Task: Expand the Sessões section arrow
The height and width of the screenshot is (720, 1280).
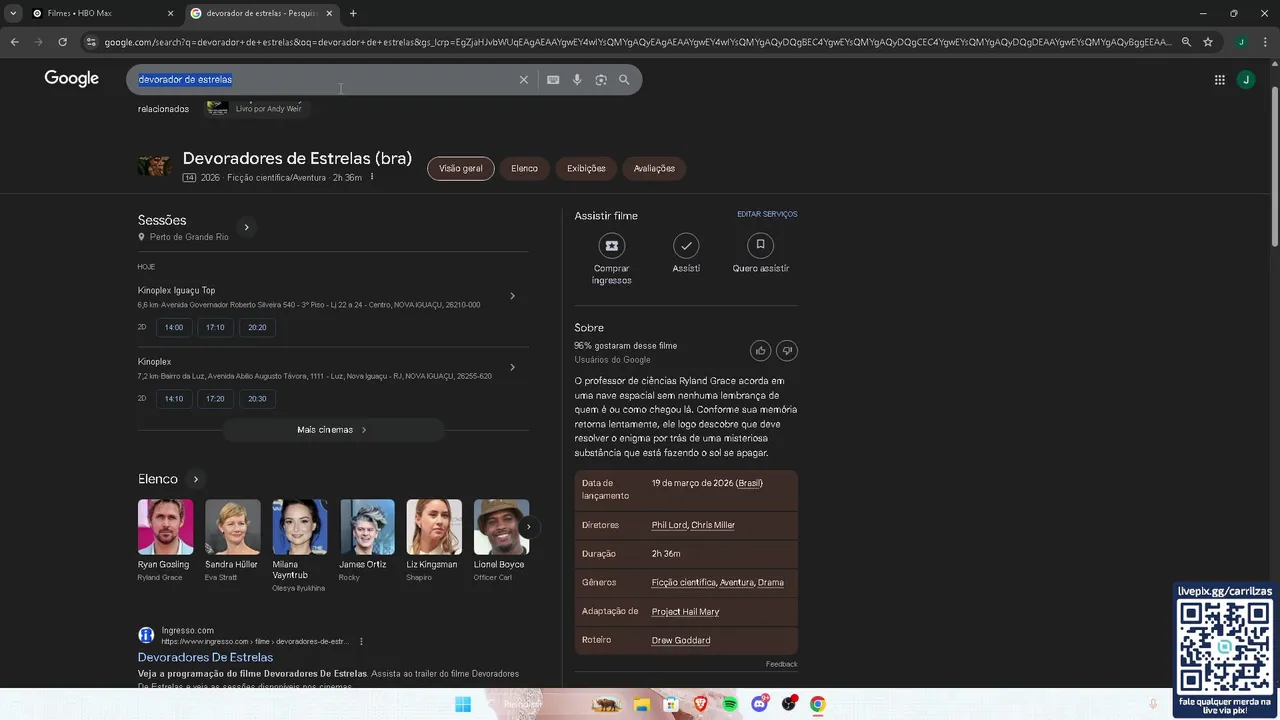Action: [x=246, y=227]
